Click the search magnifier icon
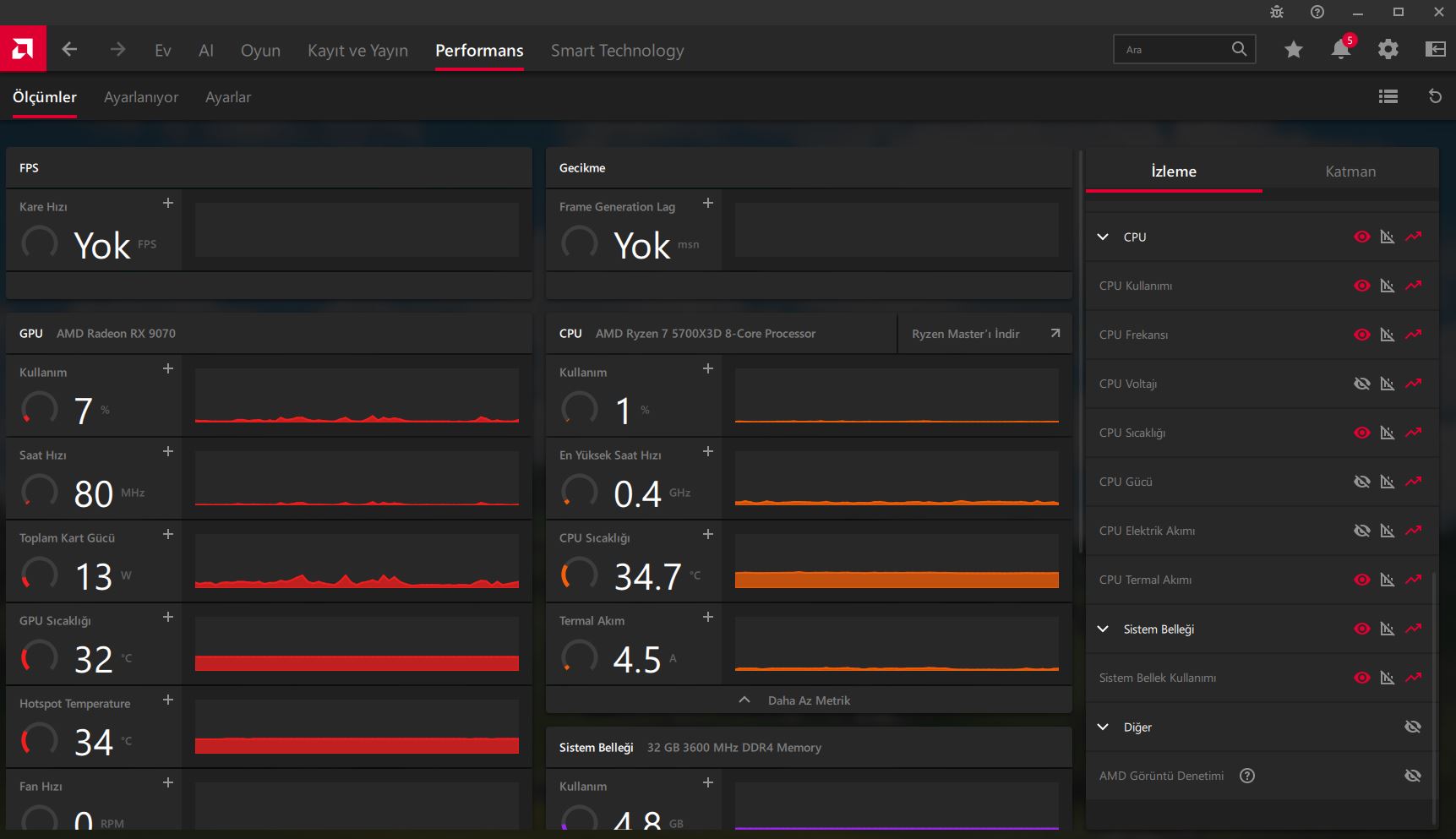 click(1239, 49)
